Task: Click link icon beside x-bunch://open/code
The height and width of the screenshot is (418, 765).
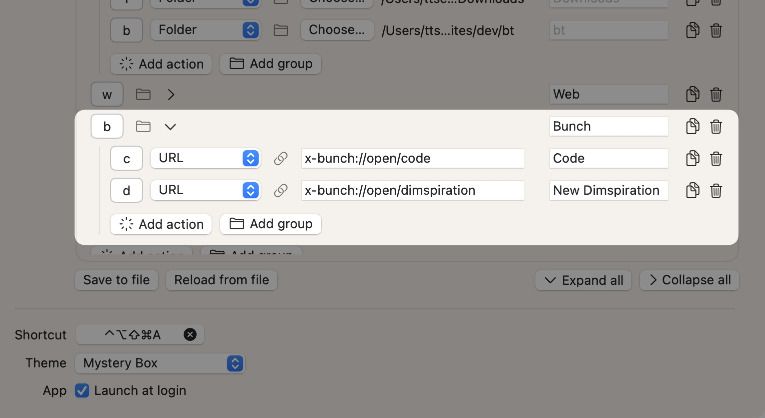Action: click(281, 158)
